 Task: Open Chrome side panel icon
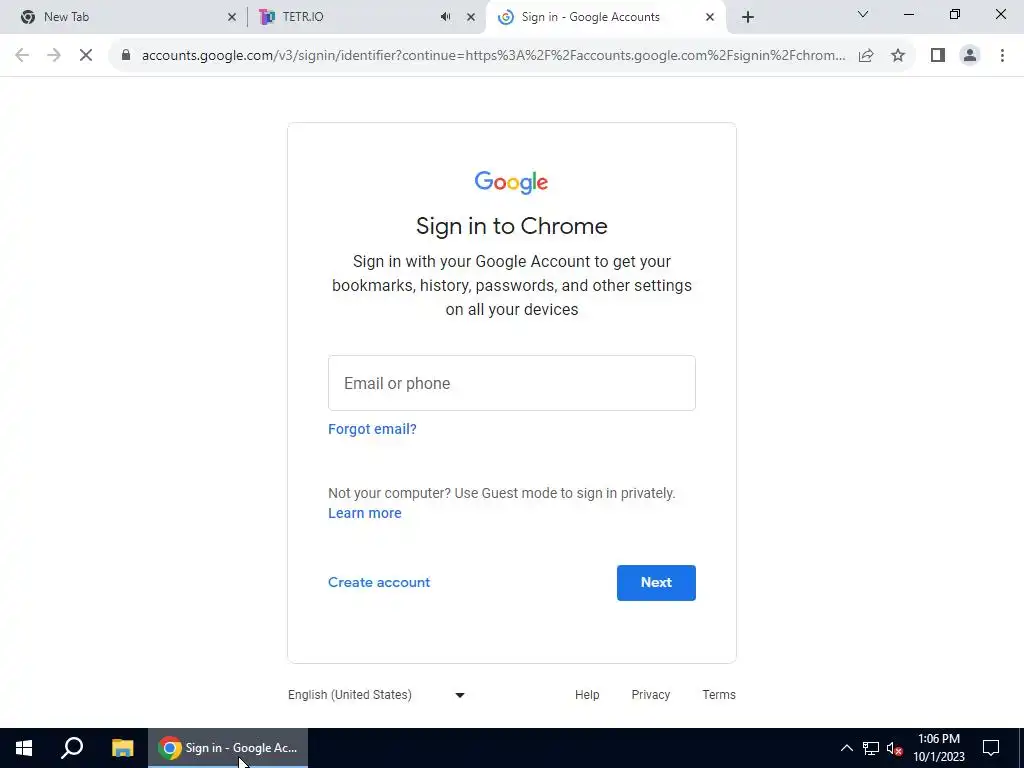tap(938, 56)
